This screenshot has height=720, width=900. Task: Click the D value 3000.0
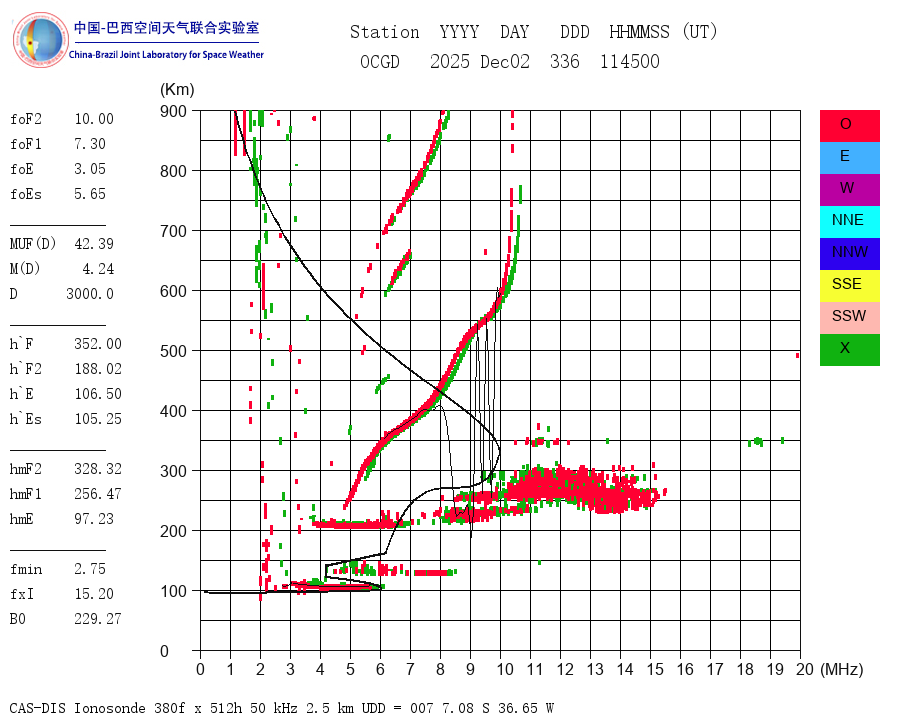click(x=90, y=294)
